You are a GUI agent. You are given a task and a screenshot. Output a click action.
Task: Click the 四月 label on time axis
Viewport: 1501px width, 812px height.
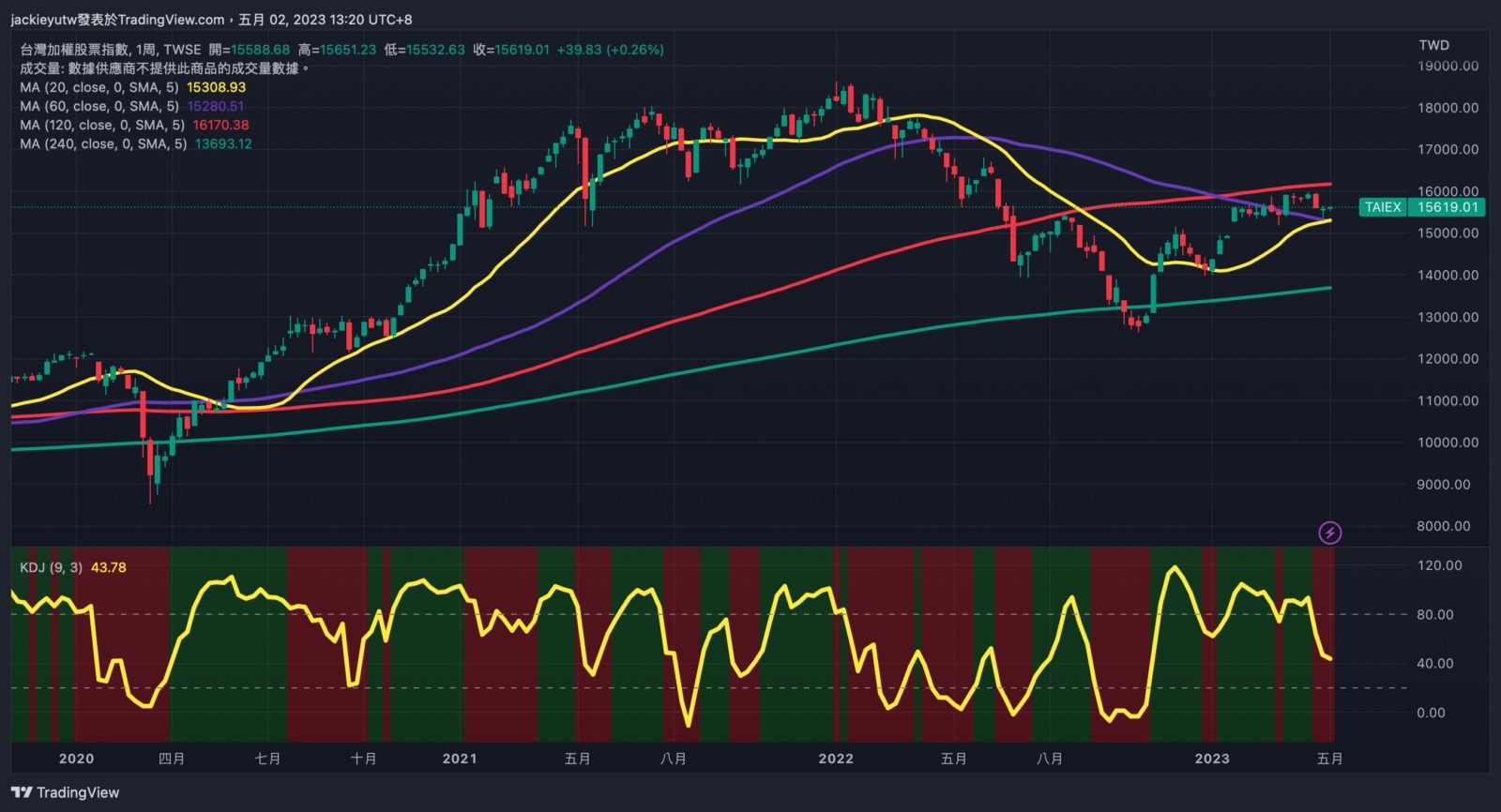[172, 759]
